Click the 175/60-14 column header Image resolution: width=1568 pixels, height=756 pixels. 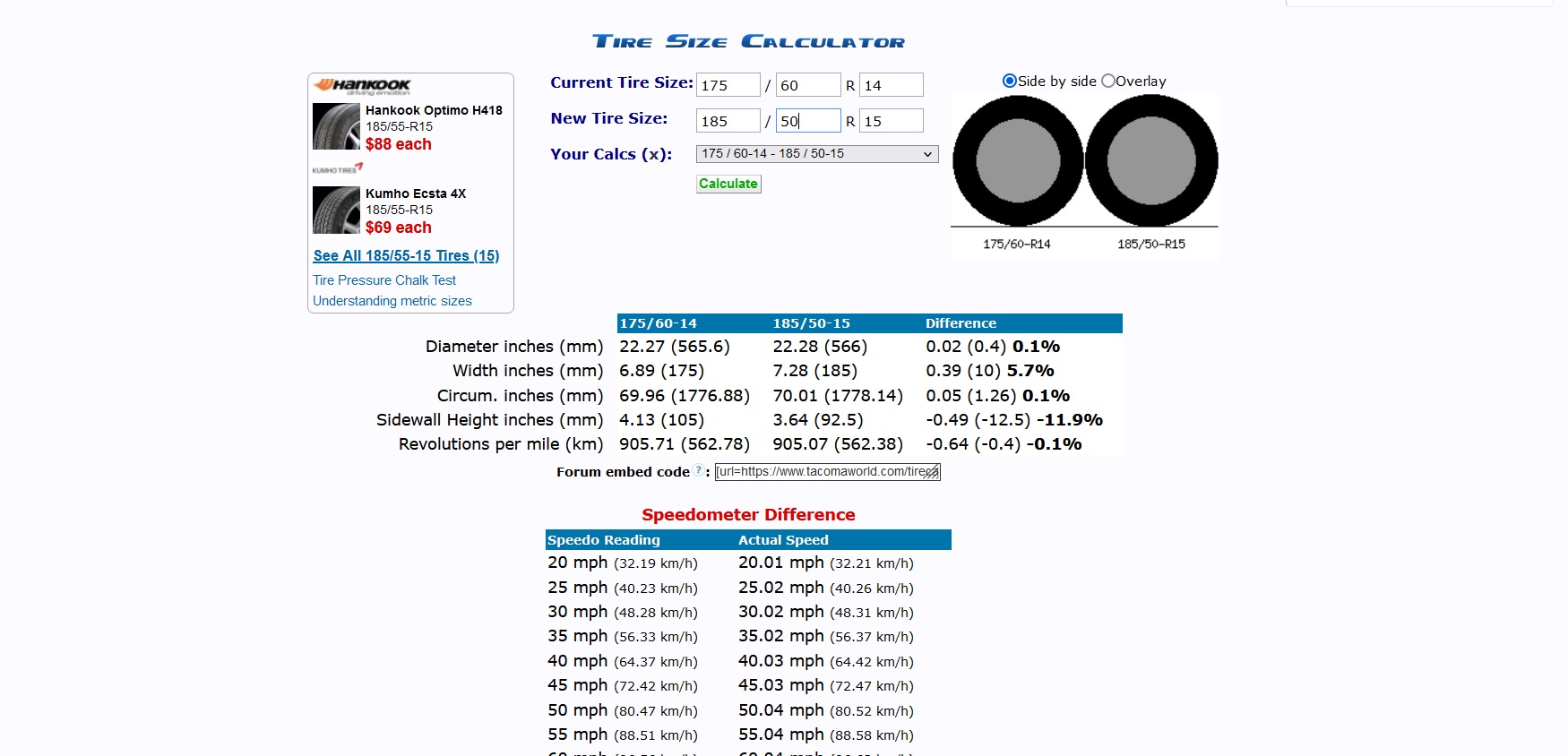[659, 323]
